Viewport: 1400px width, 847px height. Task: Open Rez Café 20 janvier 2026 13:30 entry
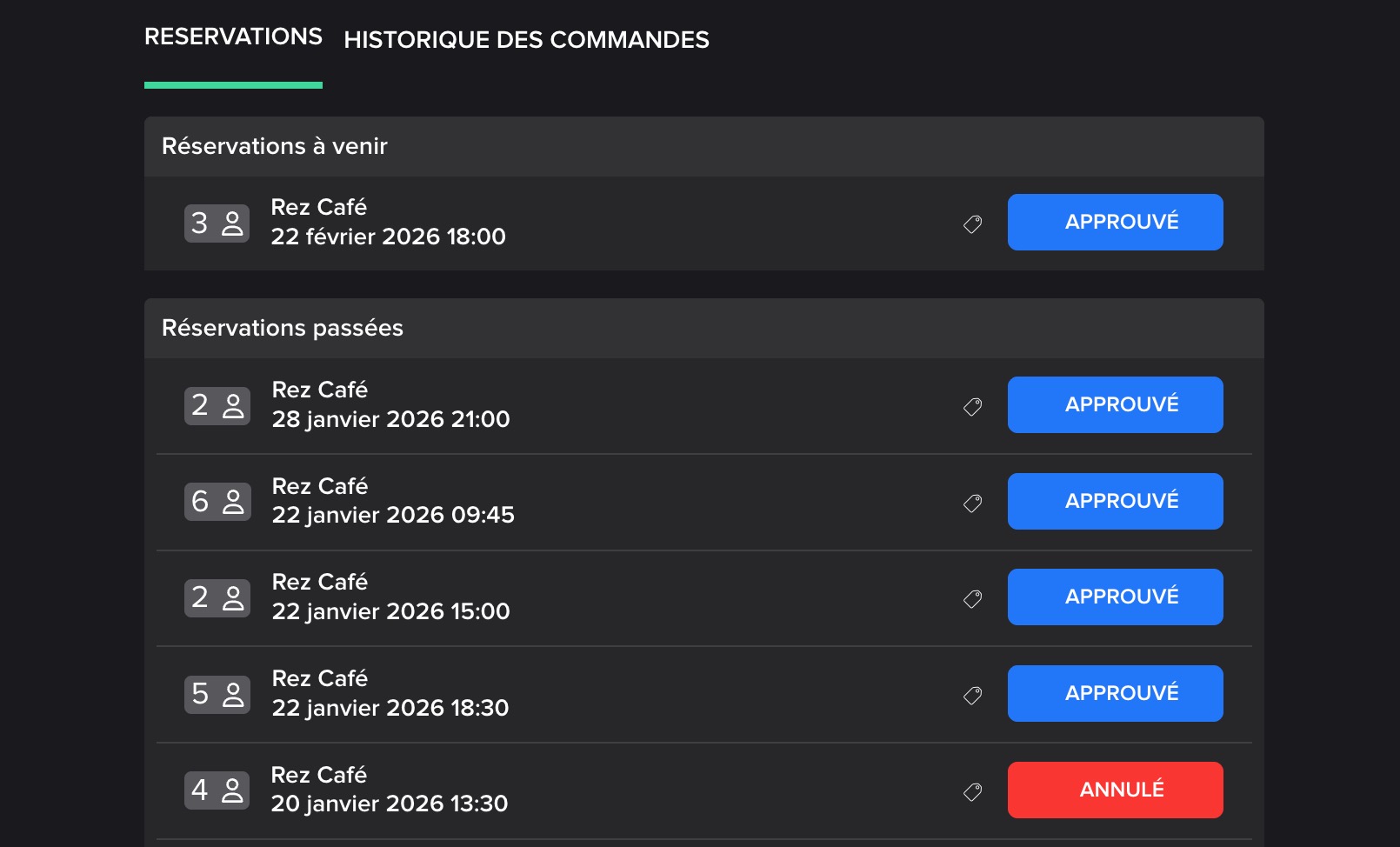point(389,790)
